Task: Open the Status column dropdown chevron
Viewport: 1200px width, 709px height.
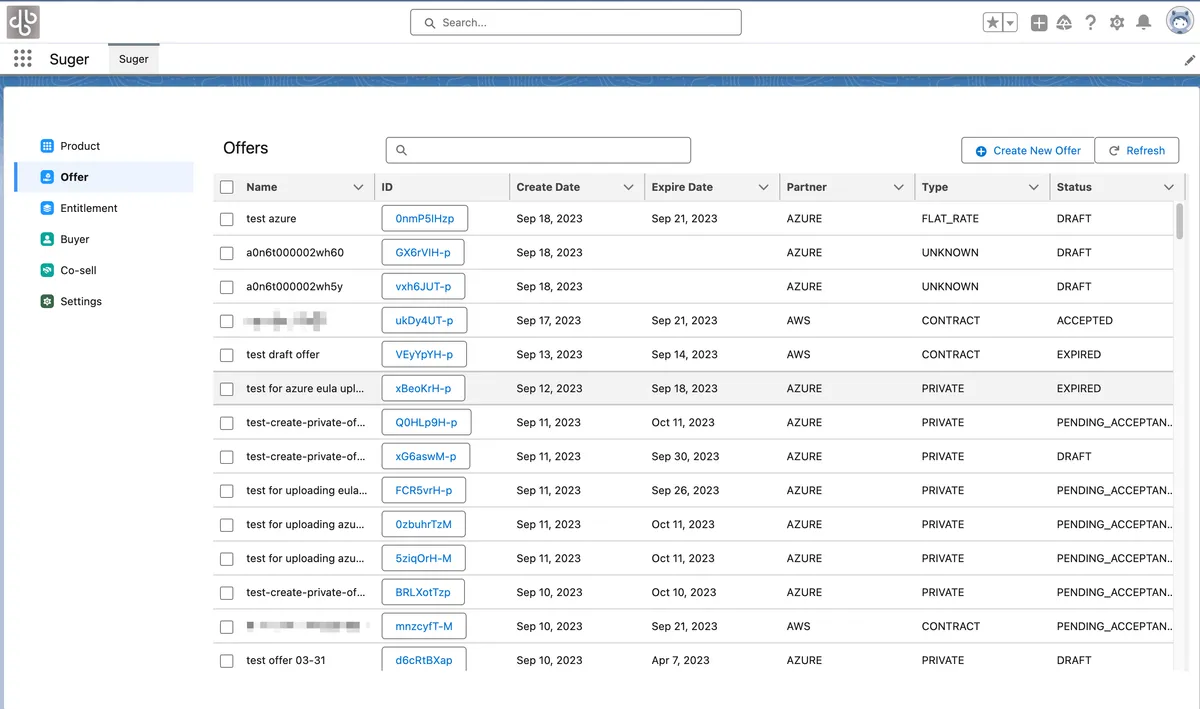Action: pyautogui.click(x=1168, y=187)
